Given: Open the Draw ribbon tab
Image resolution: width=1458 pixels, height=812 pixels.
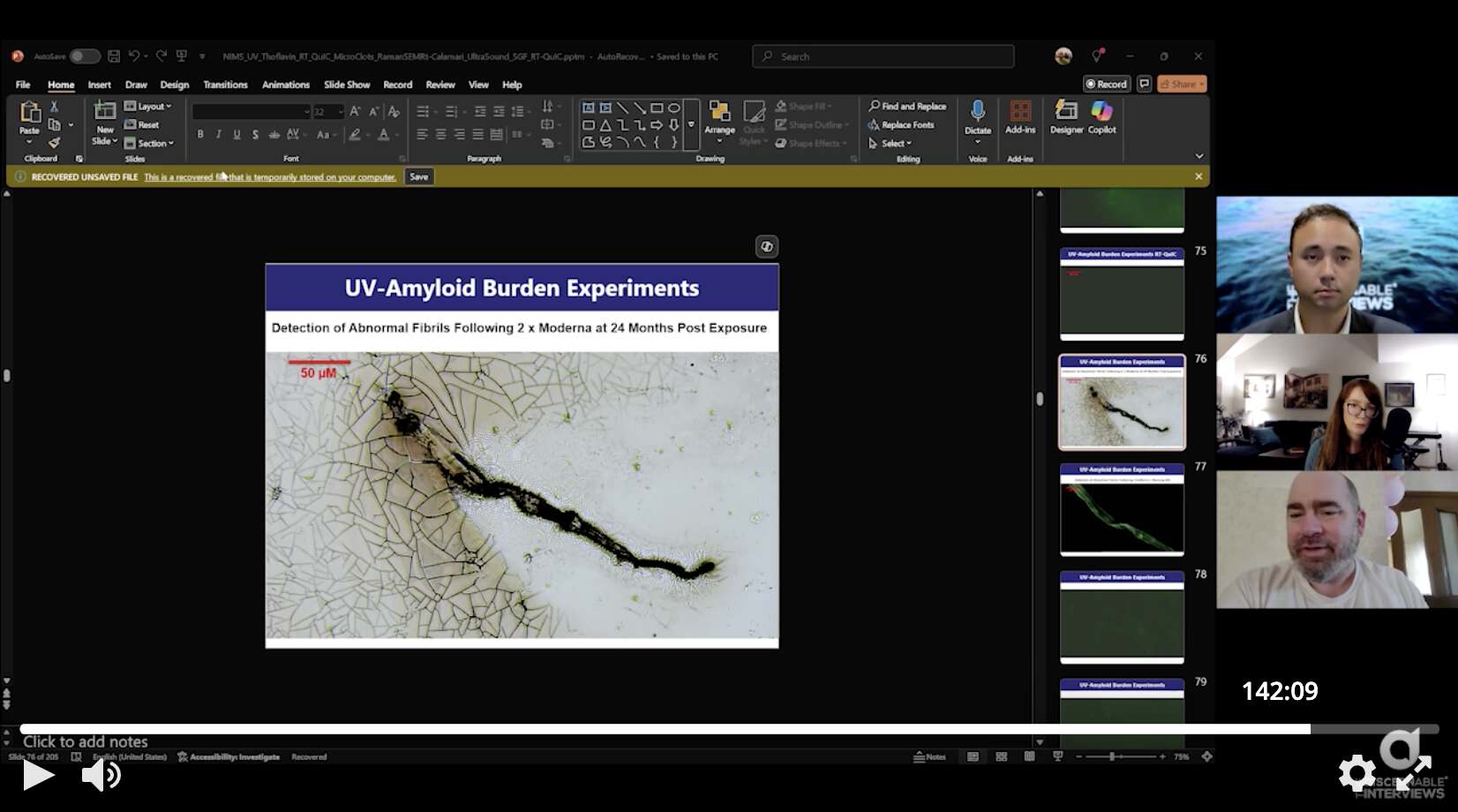Looking at the screenshot, I should click(x=136, y=85).
